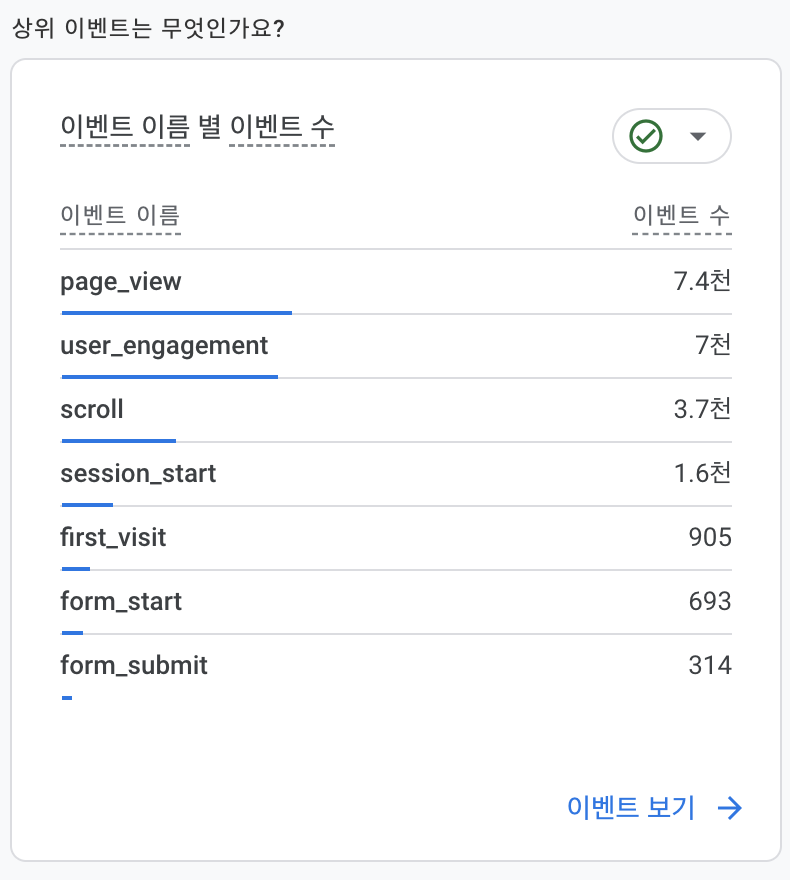
Task: Click the 7.4천 count for page_view
Action: coord(702,281)
